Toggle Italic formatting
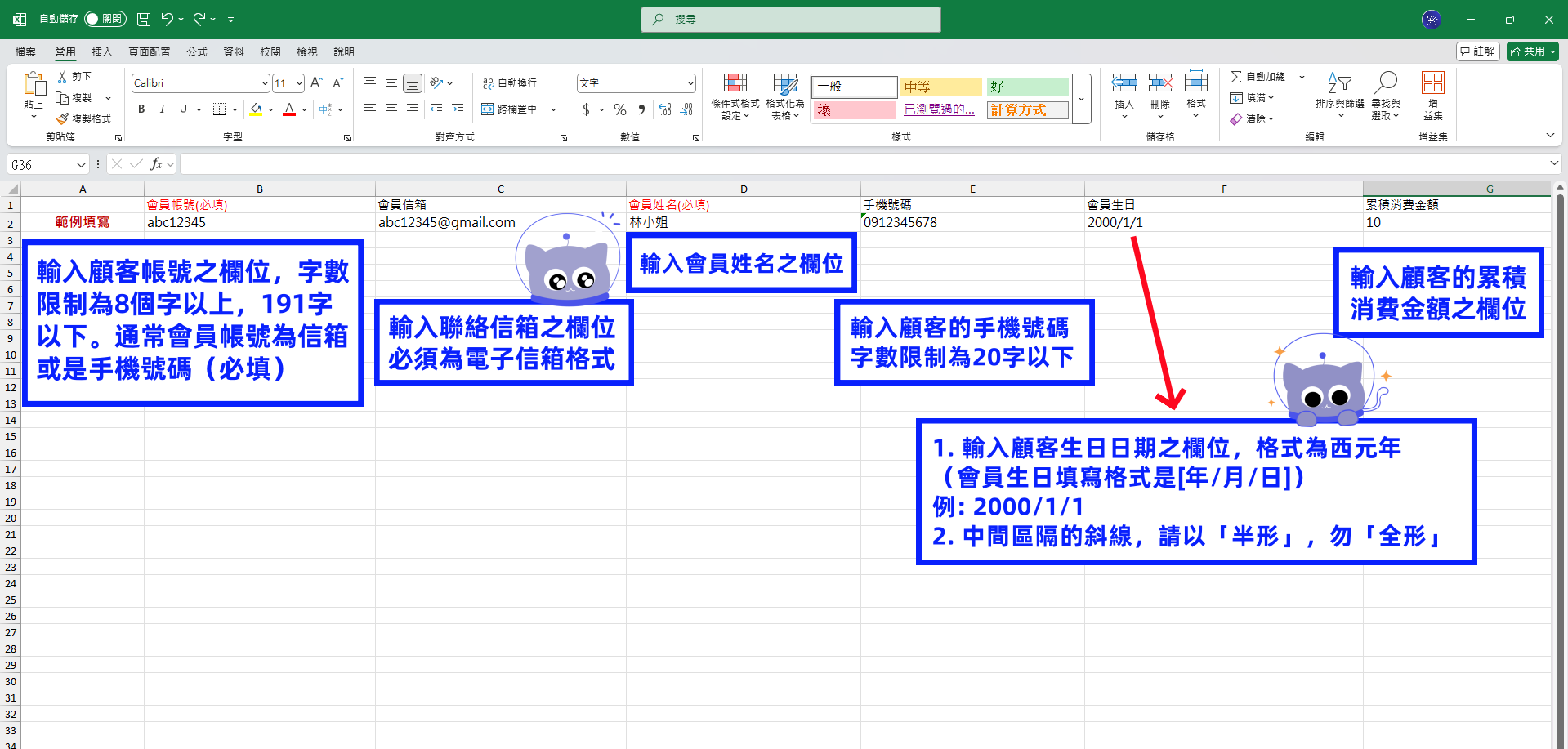 [163, 109]
